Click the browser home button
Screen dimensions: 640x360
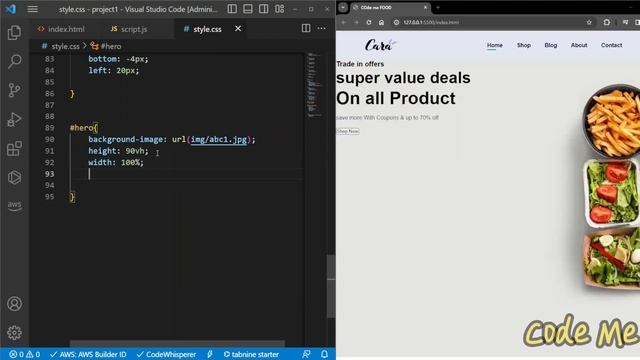coord(381,22)
